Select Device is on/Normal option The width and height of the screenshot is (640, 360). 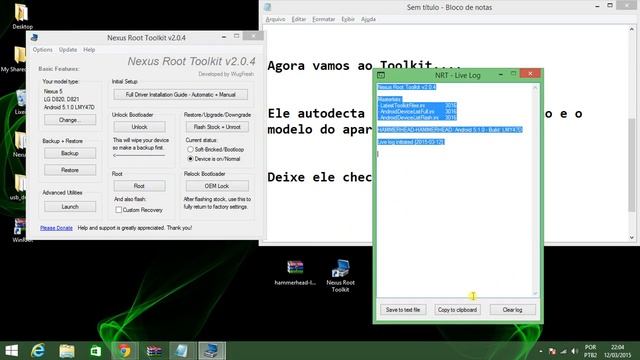(190, 159)
